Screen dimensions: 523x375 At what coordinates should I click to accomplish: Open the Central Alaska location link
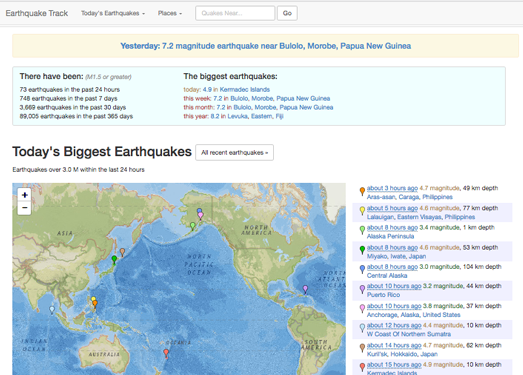click(x=387, y=276)
